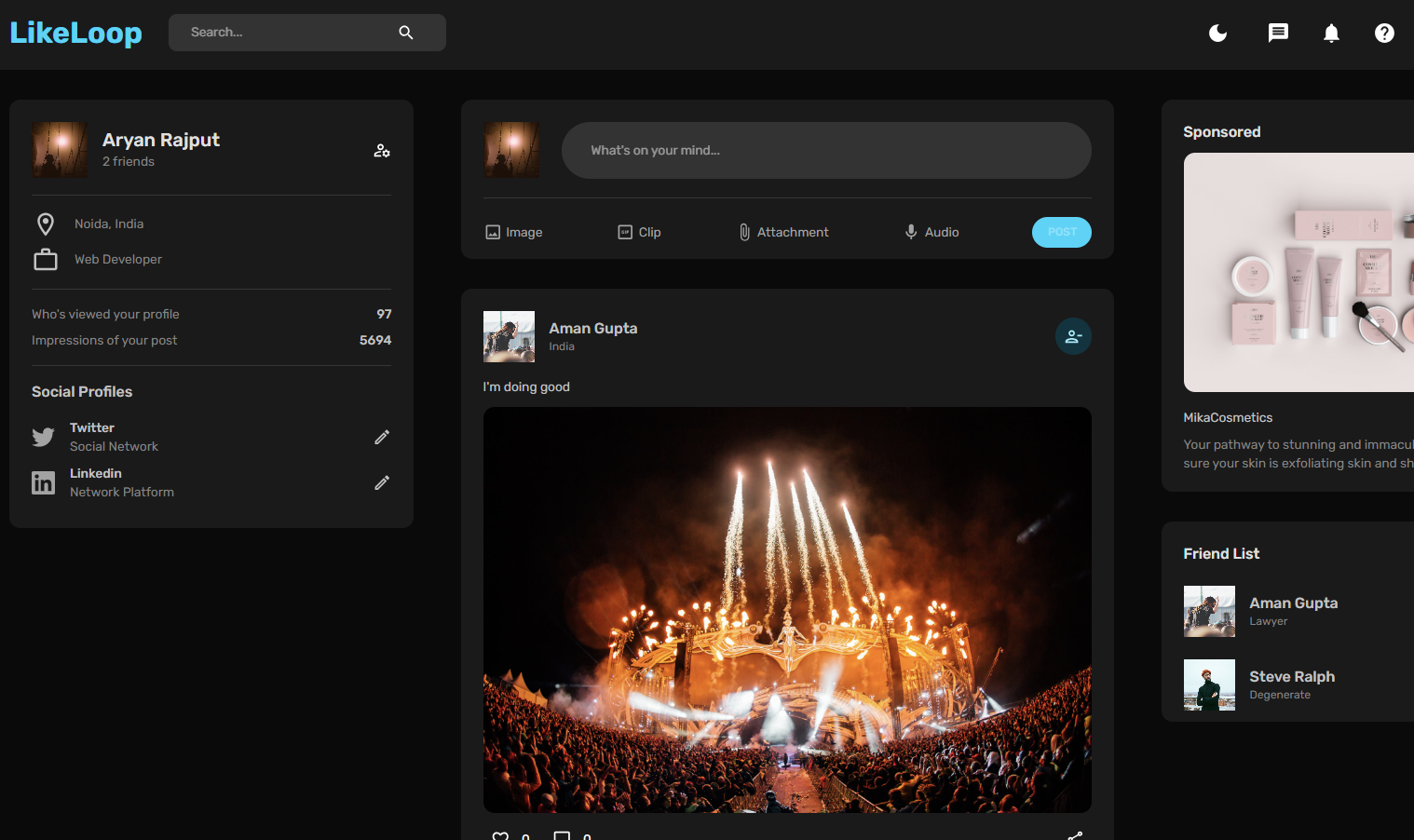This screenshot has width=1414, height=840.
Task: Open Steve Ralph in Friend List
Action: click(x=1292, y=676)
